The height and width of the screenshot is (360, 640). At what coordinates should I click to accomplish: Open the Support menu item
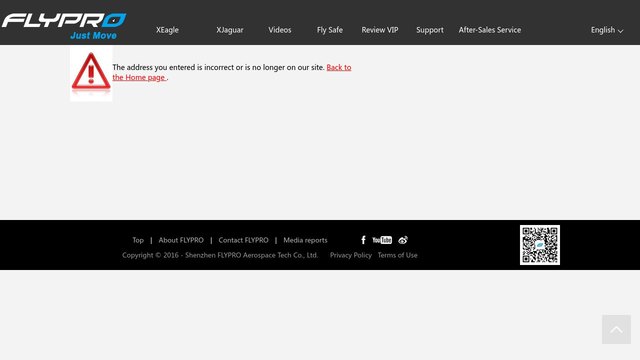(430, 30)
